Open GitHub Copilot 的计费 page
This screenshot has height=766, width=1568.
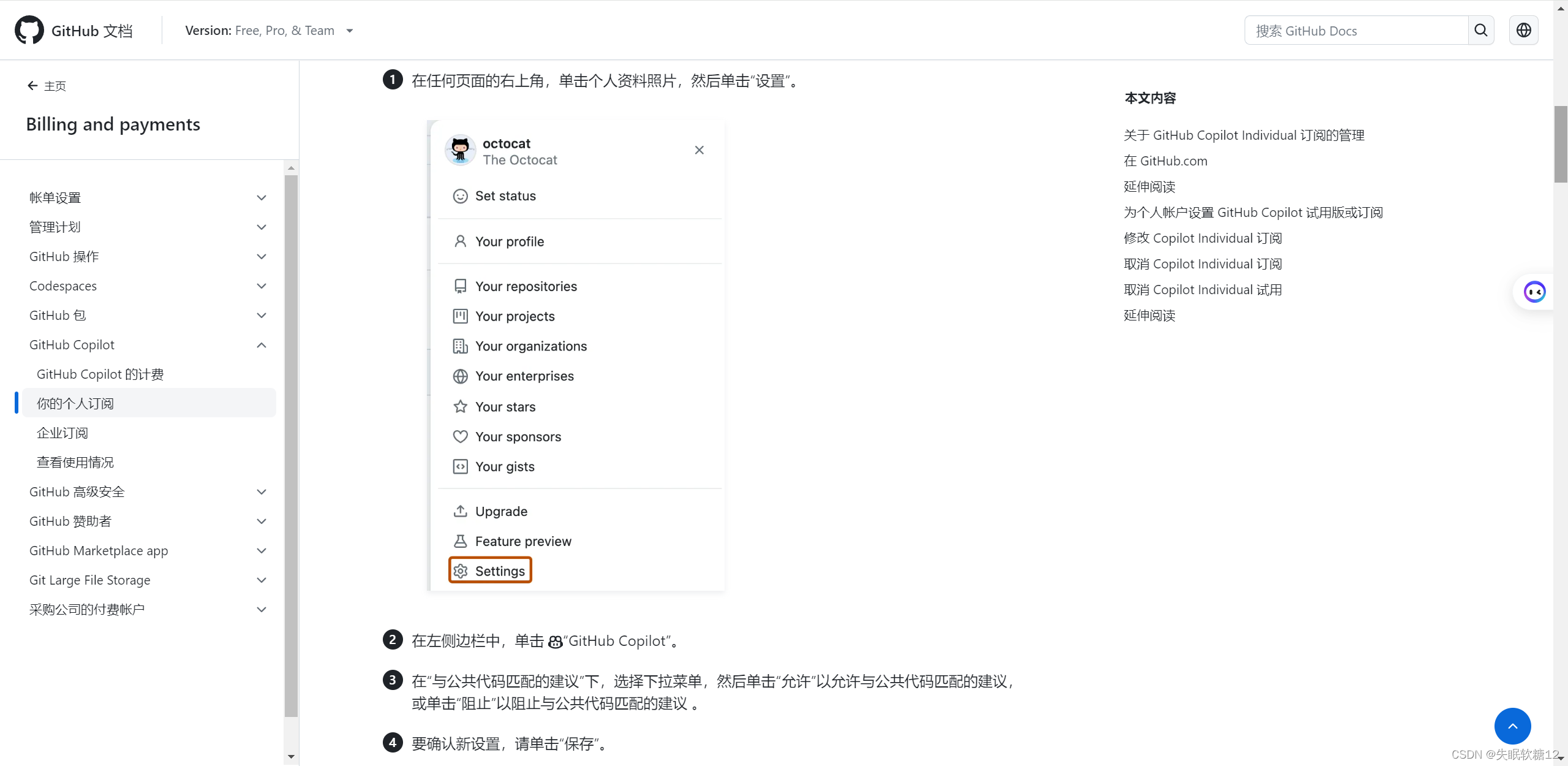[100, 374]
